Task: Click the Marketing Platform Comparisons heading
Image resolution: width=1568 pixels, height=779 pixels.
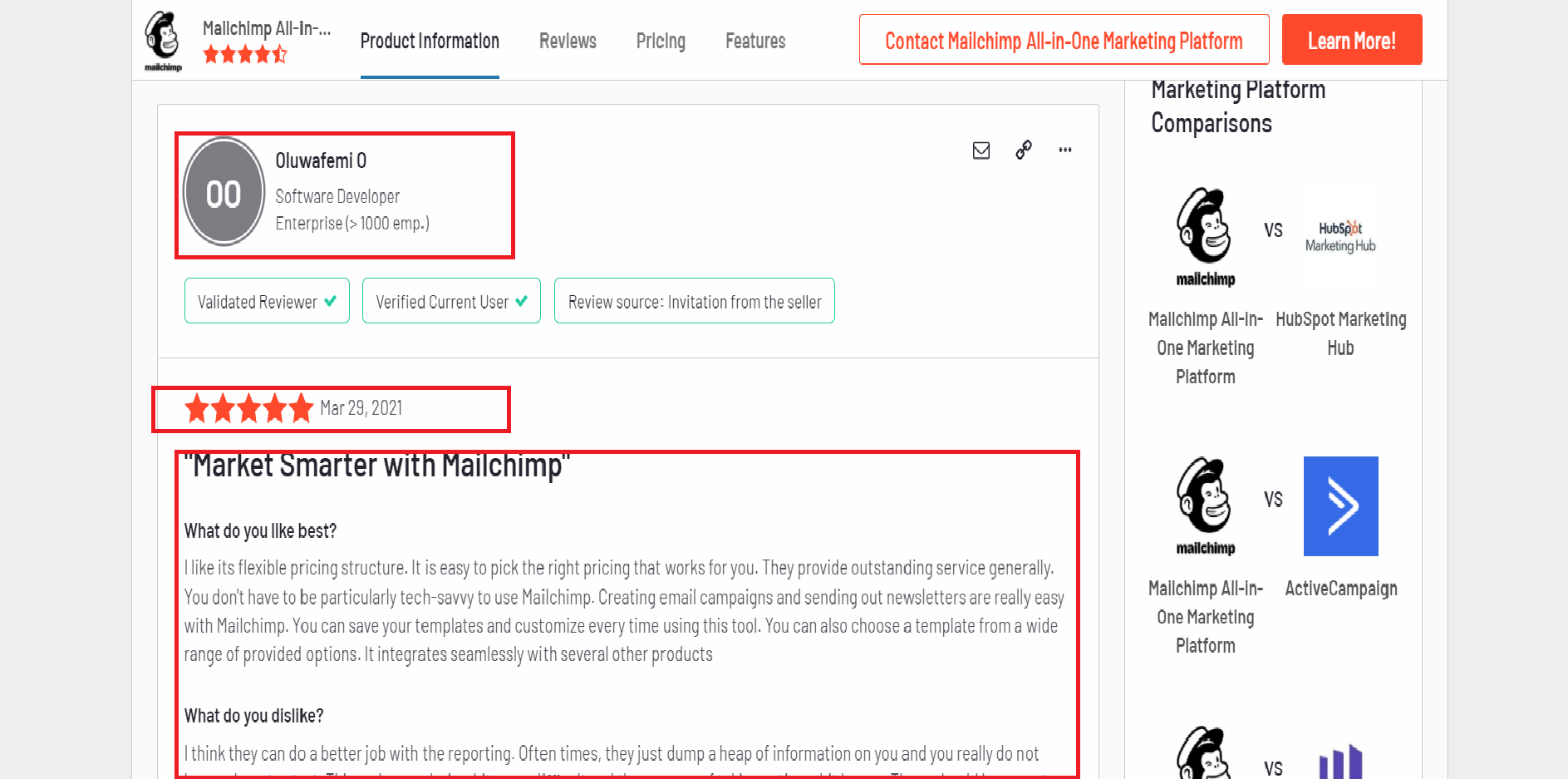Action: (x=1238, y=106)
